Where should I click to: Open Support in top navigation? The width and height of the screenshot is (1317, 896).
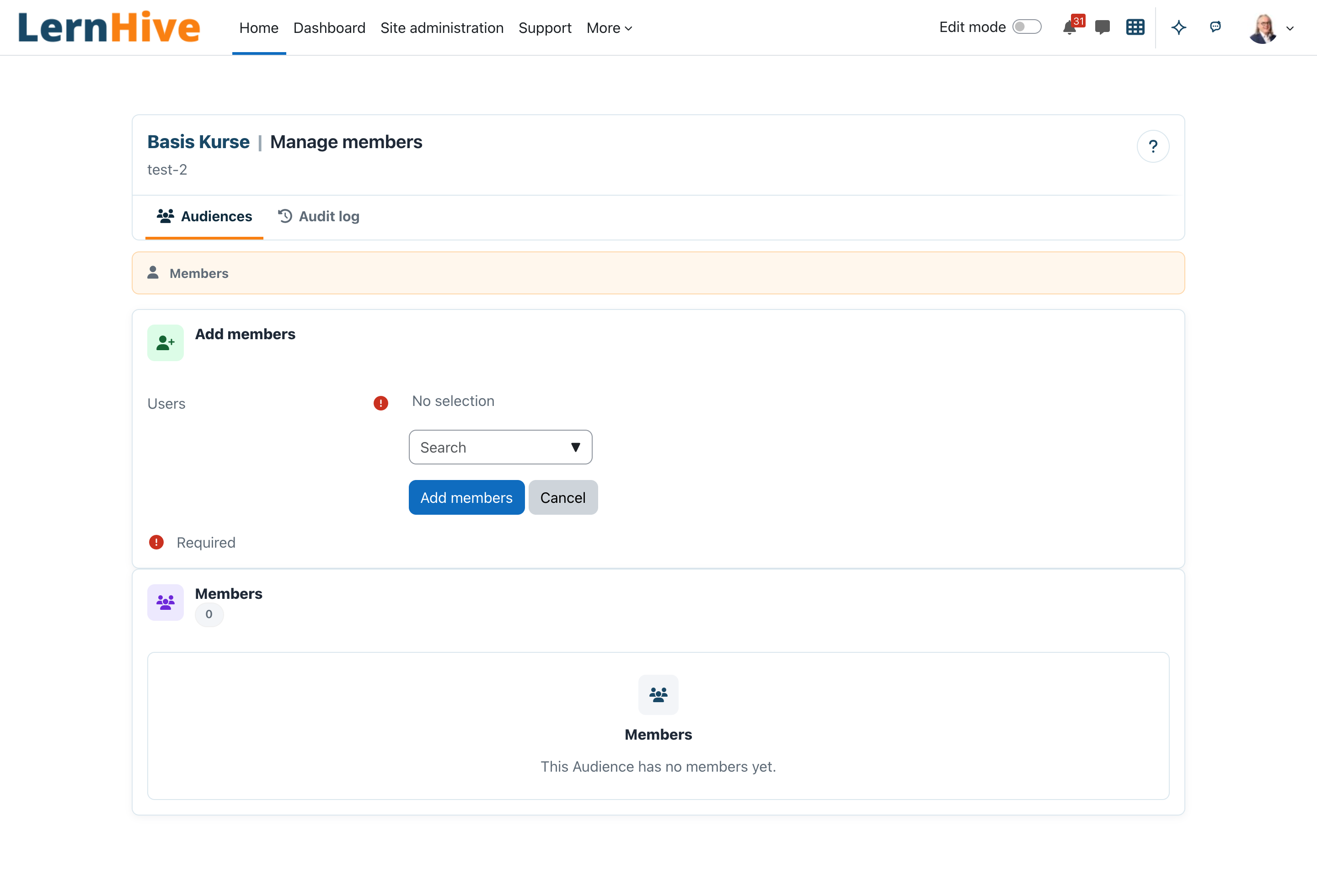pyautogui.click(x=545, y=28)
